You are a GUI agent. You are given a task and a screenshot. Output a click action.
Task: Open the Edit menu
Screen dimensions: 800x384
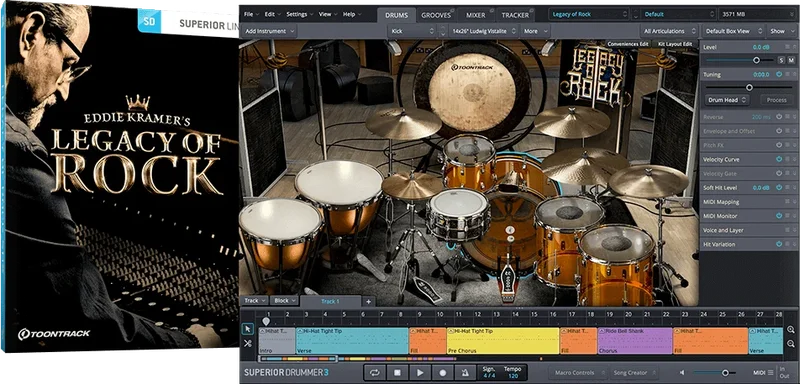click(x=272, y=14)
